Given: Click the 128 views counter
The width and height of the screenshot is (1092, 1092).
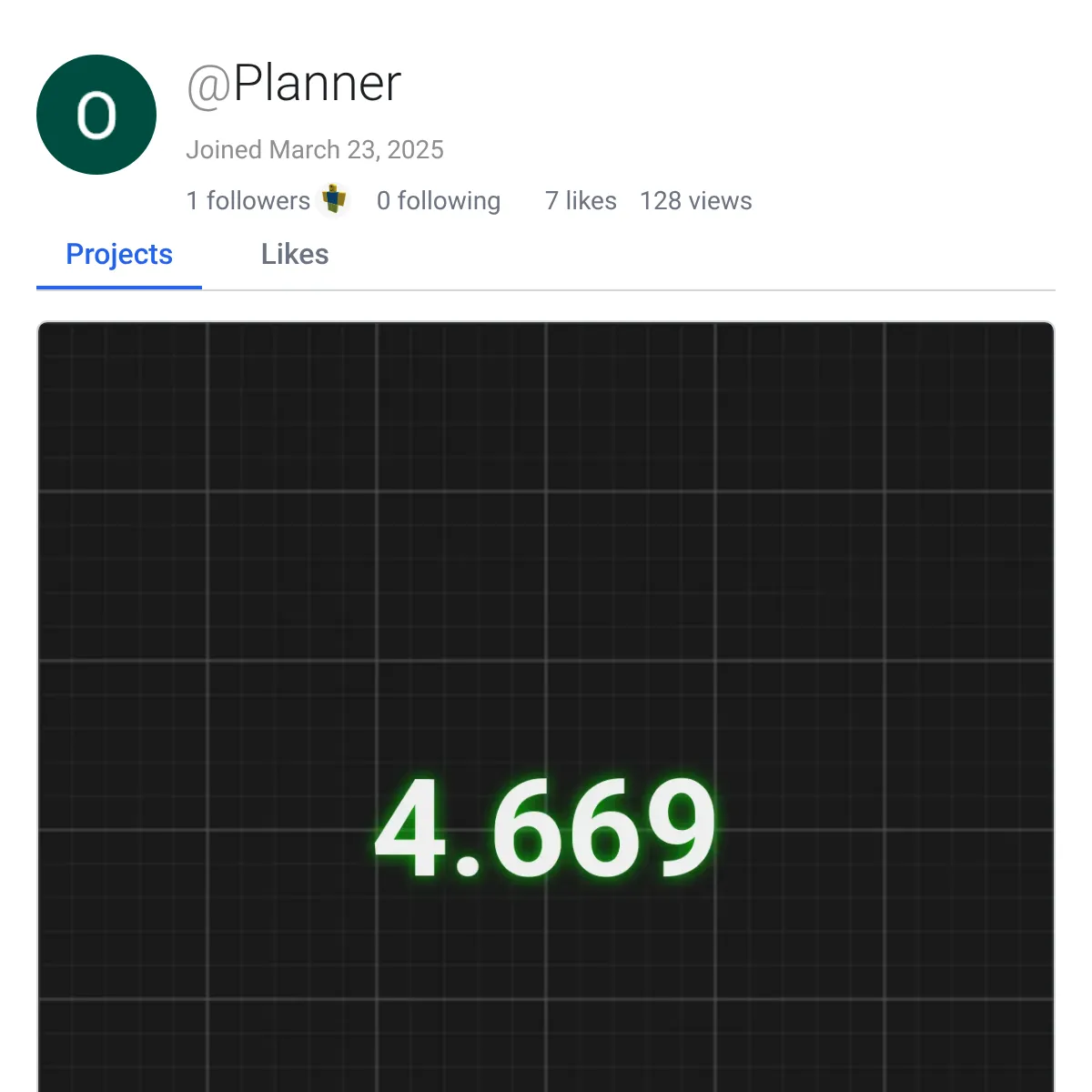Looking at the screenshot, I should 696,200.
